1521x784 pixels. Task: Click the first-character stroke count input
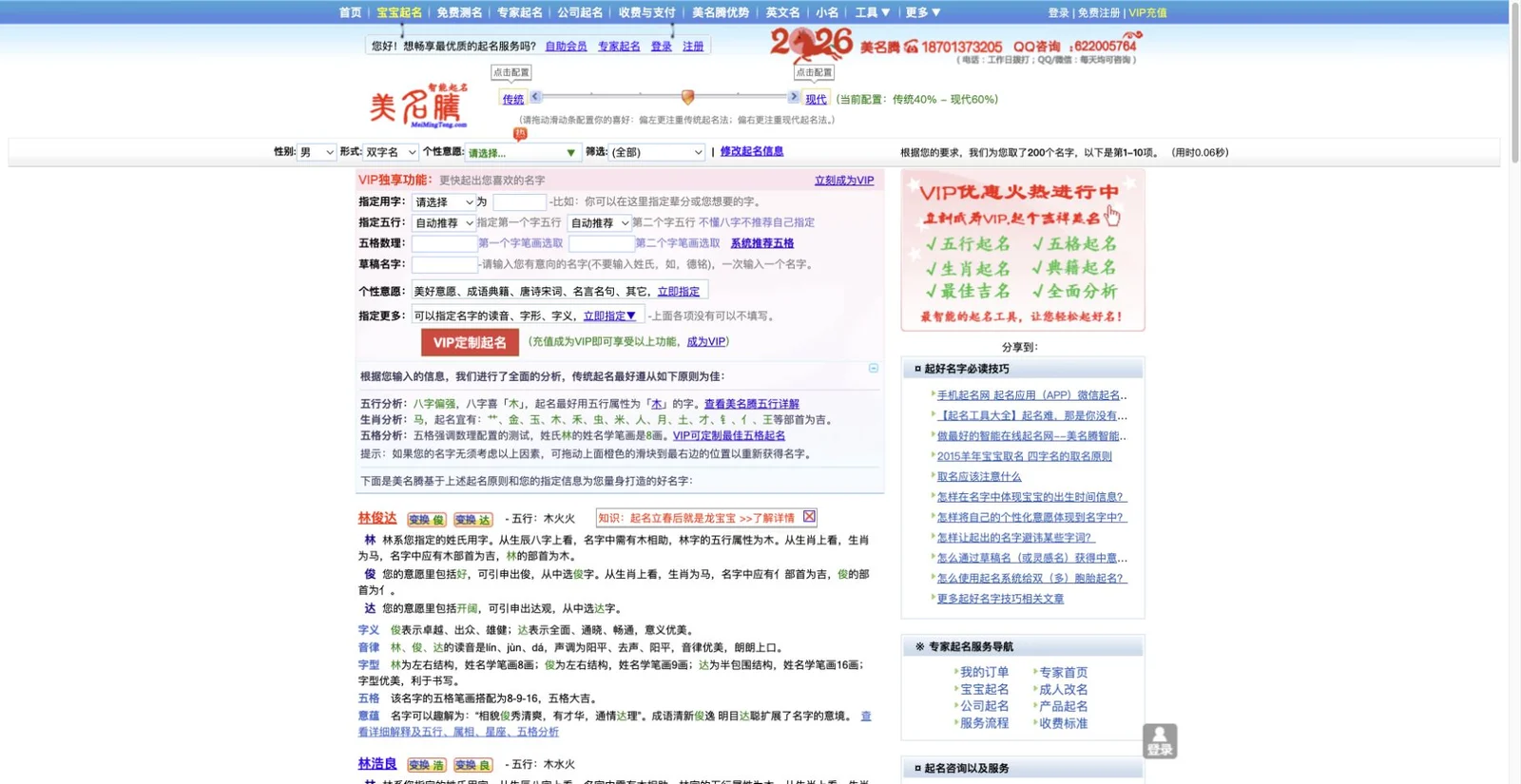[x=444, y=243]
